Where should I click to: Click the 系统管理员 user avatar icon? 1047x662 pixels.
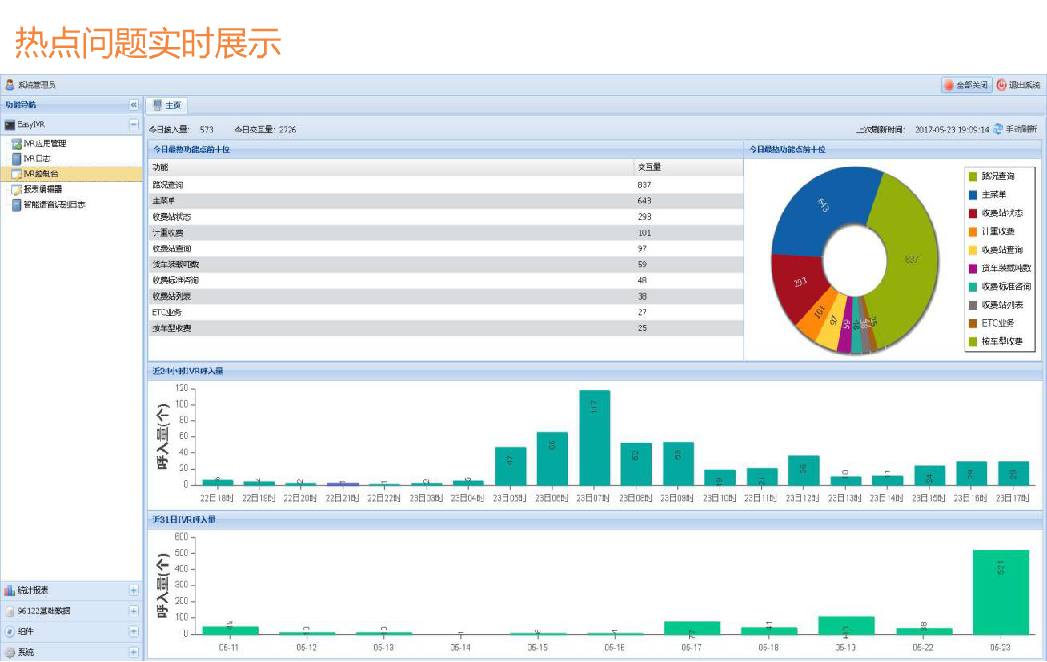(x=10, y=85)
